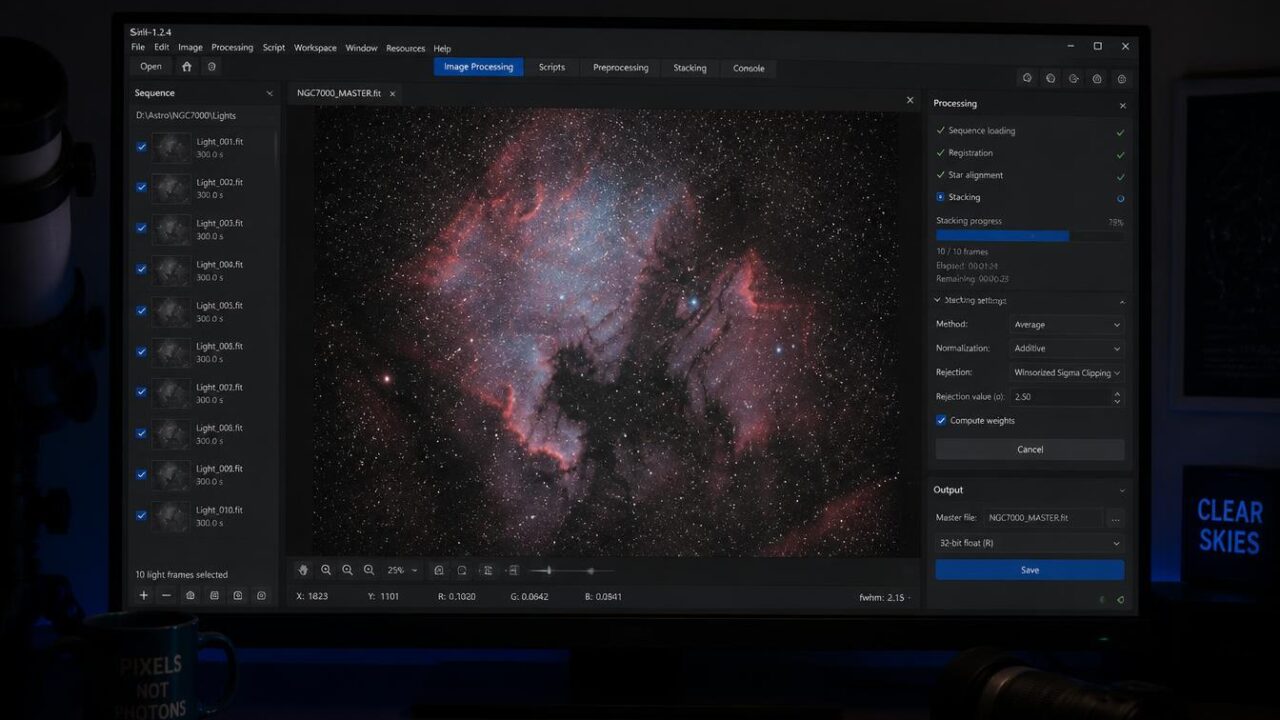Open the File menu
This screenshot has width=1280, height=720.
[138, 48]
